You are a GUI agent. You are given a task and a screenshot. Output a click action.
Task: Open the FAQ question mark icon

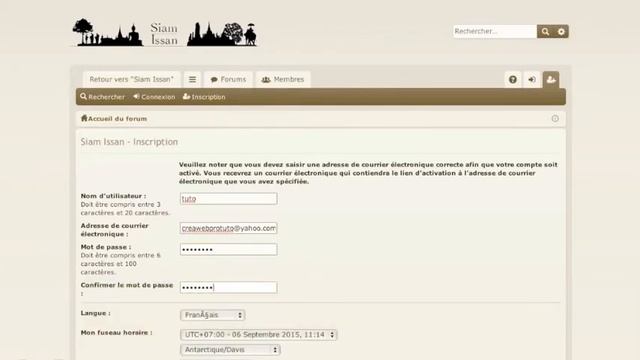tap(513, 80)
